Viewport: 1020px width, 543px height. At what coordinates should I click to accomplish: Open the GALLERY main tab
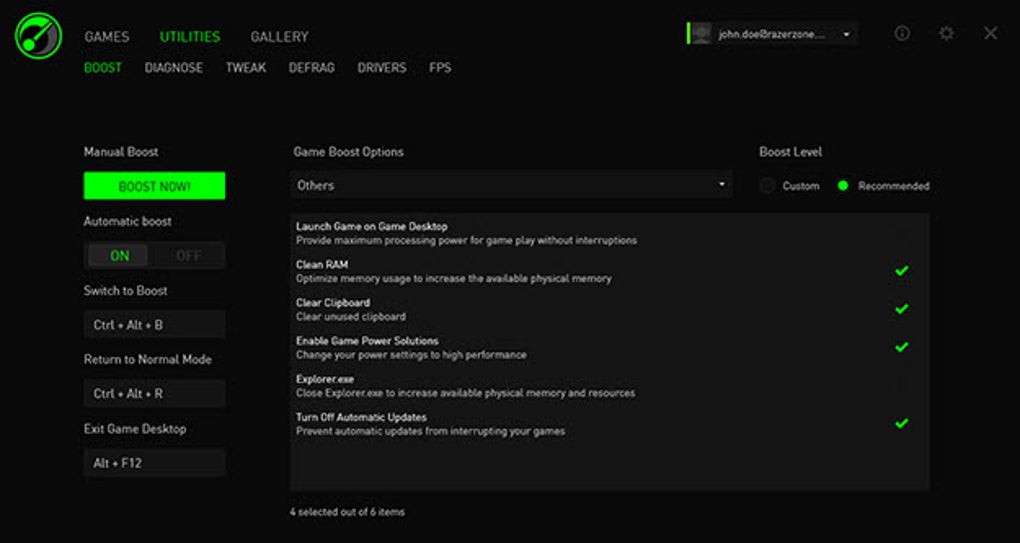coord(280,37)
